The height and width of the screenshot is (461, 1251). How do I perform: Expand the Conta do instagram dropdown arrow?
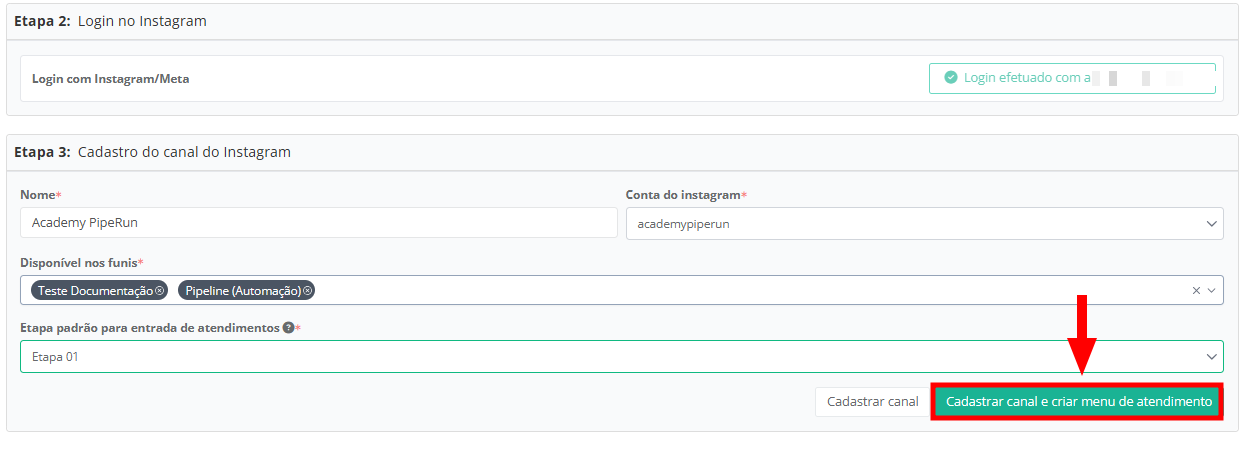click(1212, 224)
